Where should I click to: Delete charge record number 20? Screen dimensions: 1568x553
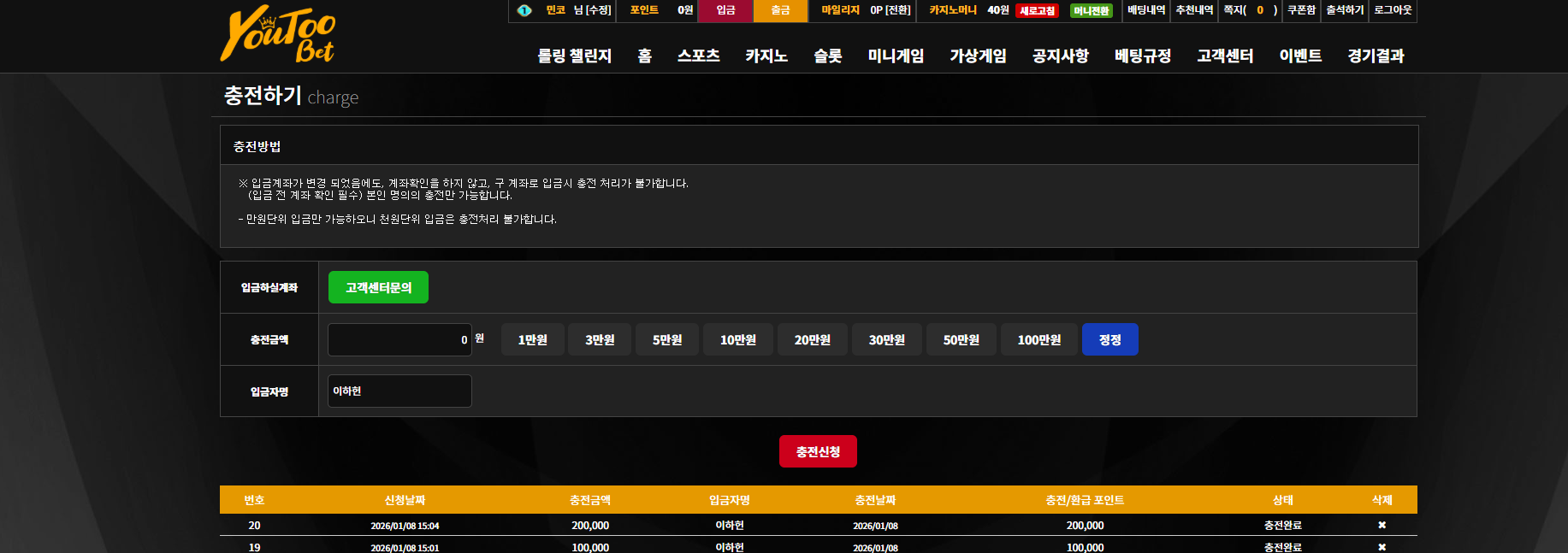[x=1382, y=525]
